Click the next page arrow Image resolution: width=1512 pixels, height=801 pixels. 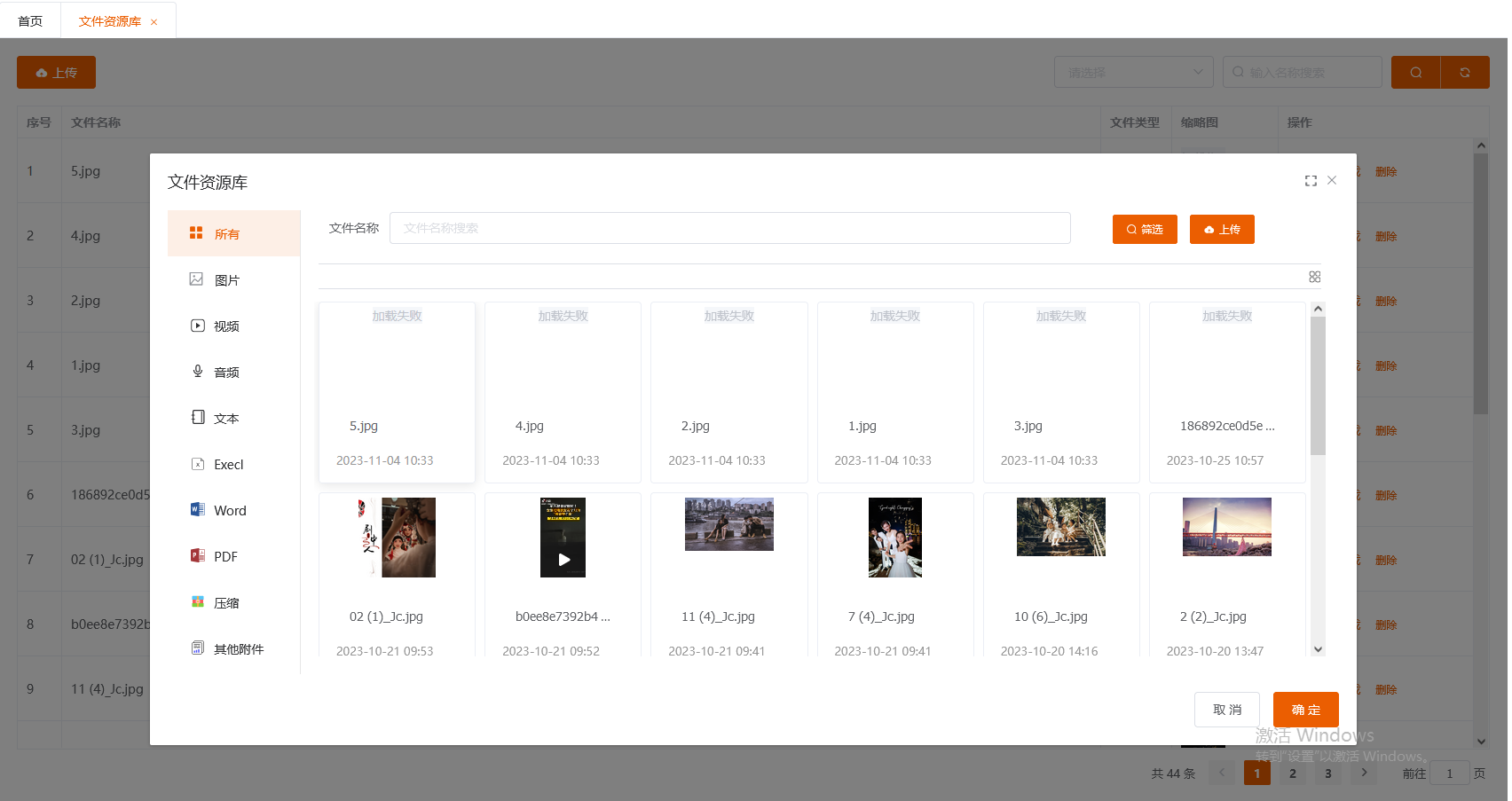tap(1364, 774)
